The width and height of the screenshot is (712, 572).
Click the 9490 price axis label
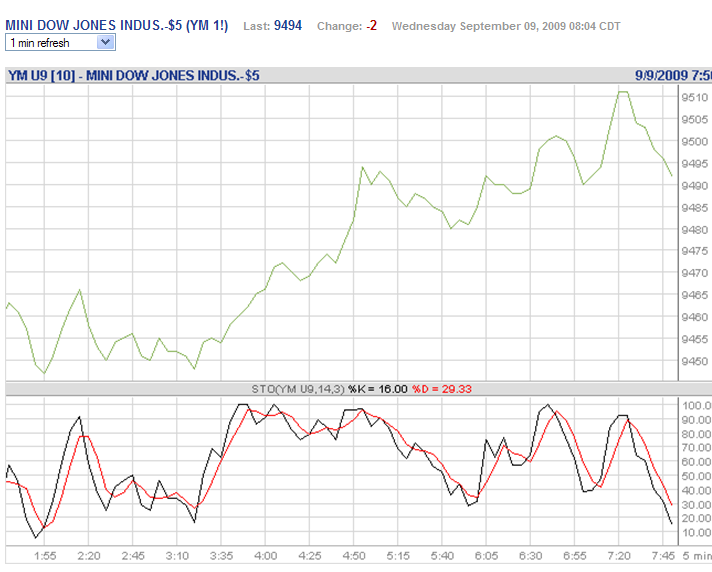(x=695, y=186)
